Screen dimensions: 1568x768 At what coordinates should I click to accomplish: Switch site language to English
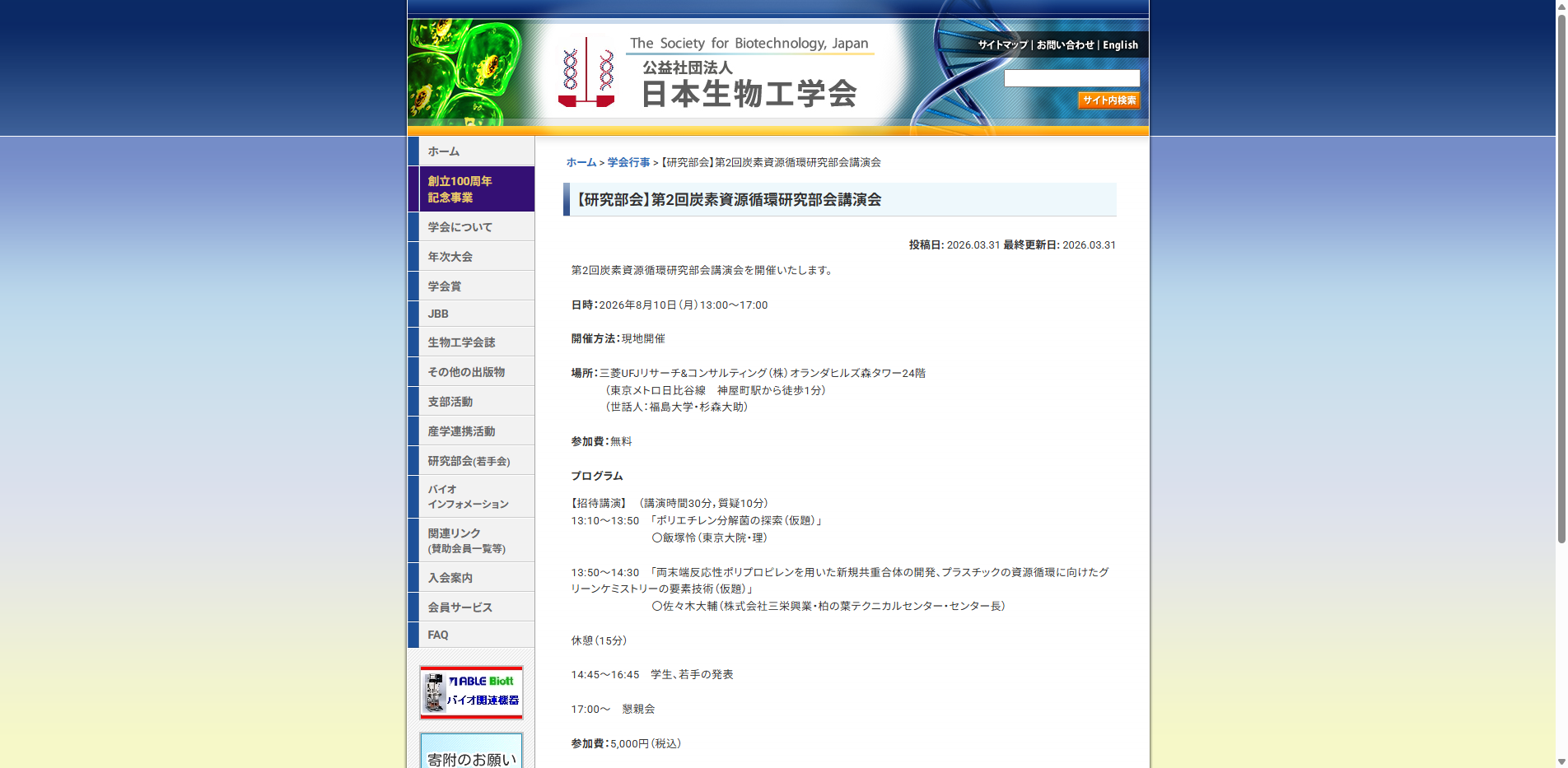[x=1120, y=44]
